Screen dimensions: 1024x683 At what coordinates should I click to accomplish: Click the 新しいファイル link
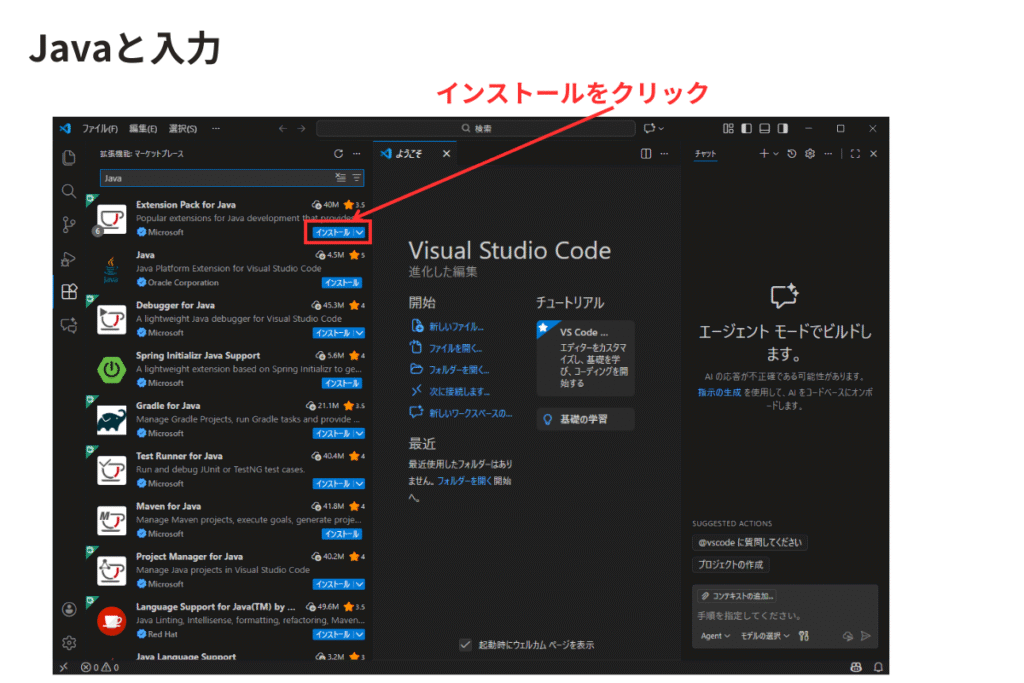point(456,326)
